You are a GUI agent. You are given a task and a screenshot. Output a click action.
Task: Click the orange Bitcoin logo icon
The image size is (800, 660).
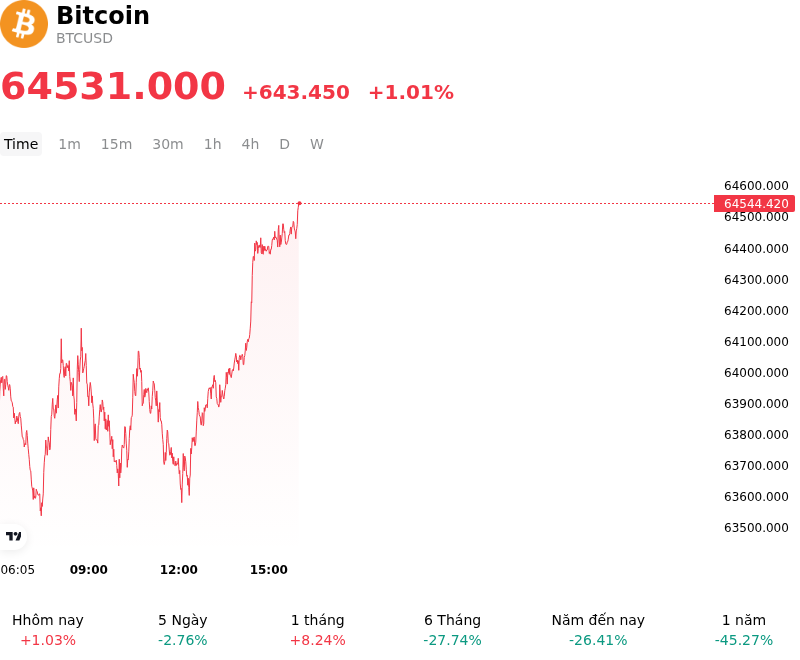[24, 24]
